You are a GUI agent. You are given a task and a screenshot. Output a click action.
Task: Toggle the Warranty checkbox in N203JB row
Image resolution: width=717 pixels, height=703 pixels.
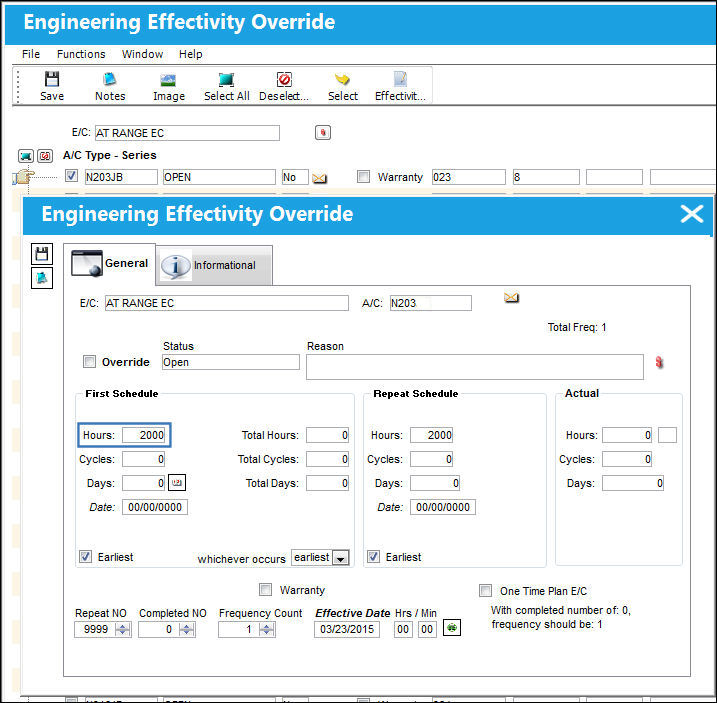(x=363, y=177)
